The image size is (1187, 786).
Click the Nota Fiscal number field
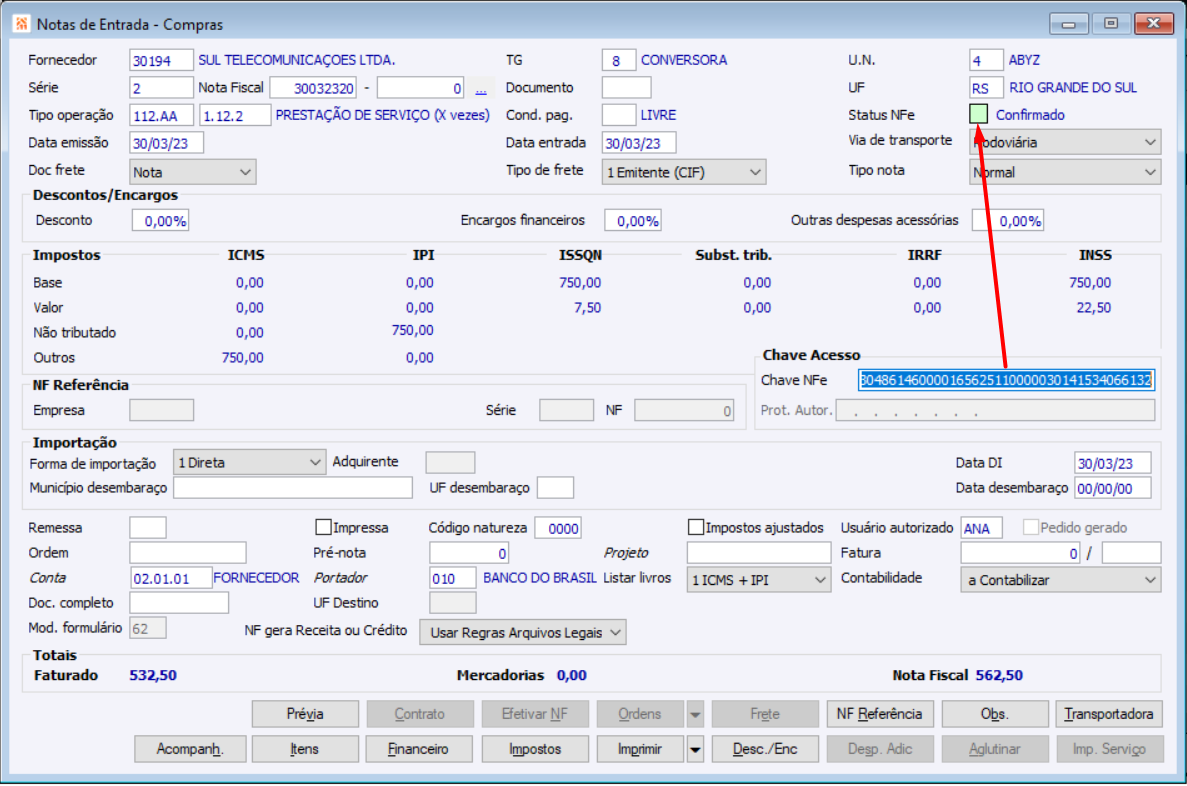click(313, 88)
